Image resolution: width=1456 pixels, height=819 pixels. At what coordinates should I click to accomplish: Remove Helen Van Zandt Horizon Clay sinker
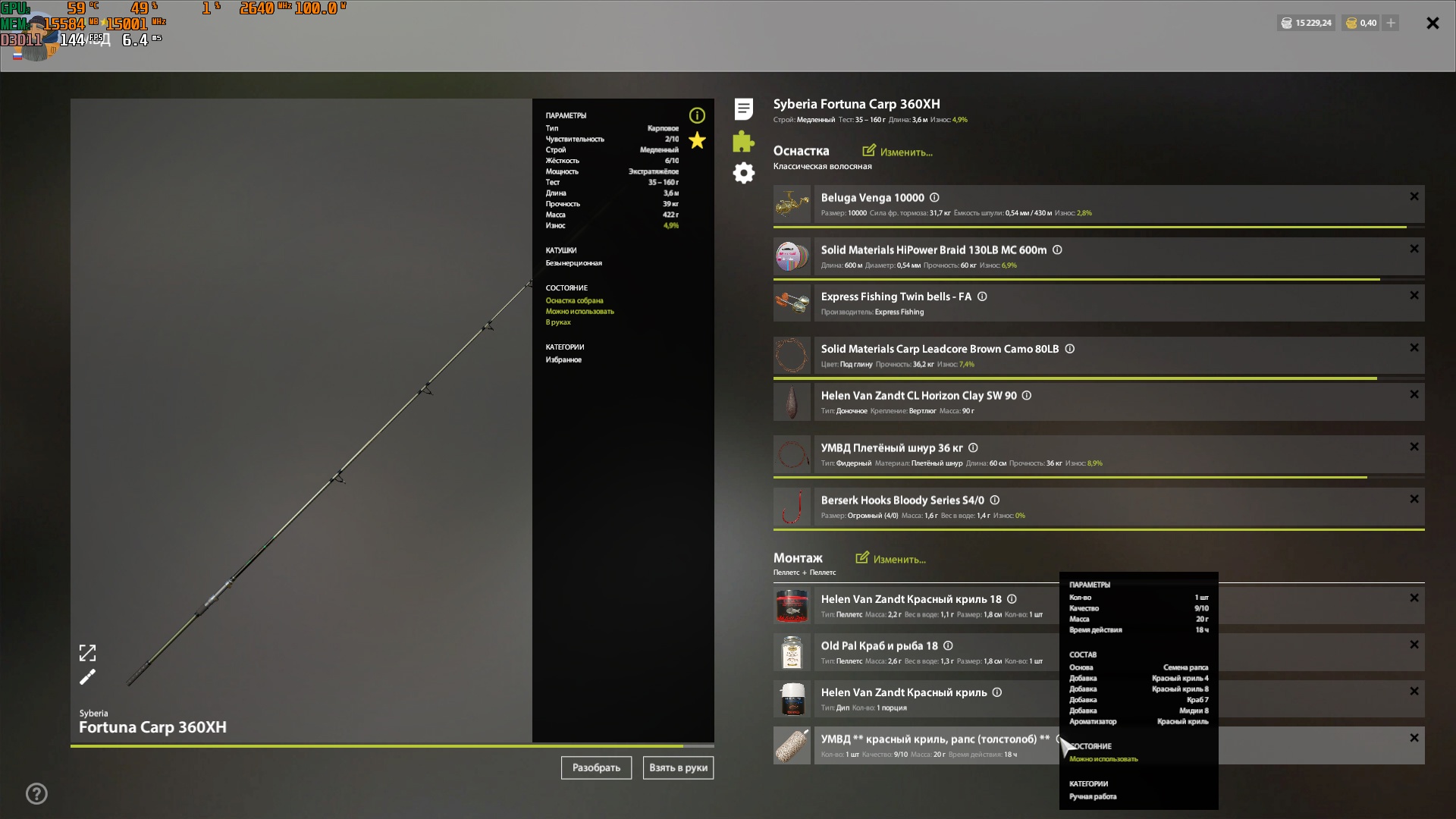1414,394
